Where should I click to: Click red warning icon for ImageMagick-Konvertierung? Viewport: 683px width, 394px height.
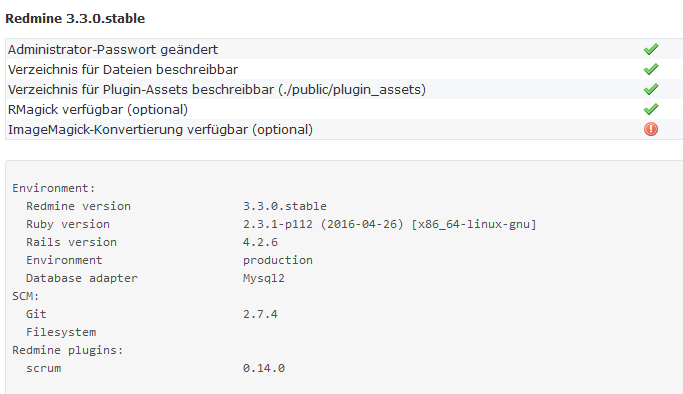click(651, 129)
